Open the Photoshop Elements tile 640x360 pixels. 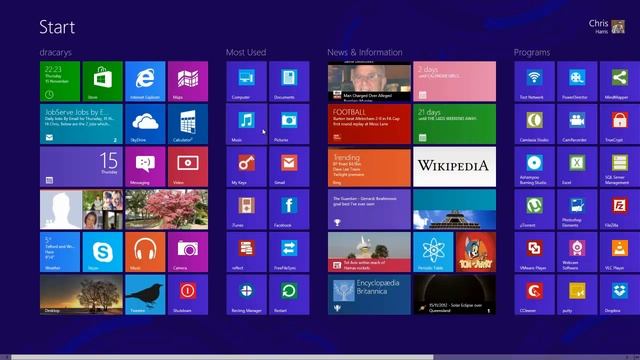[577, 209]
